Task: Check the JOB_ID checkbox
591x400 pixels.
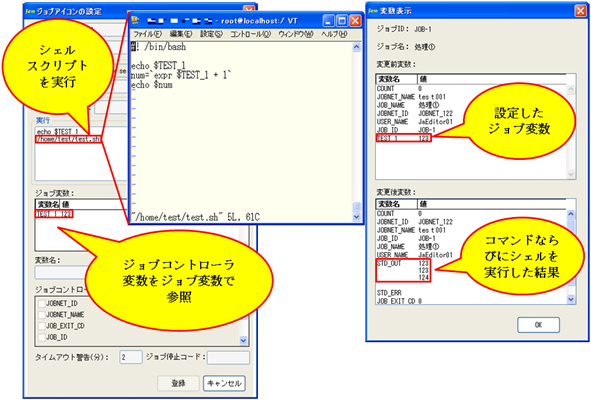Action: 42,337
